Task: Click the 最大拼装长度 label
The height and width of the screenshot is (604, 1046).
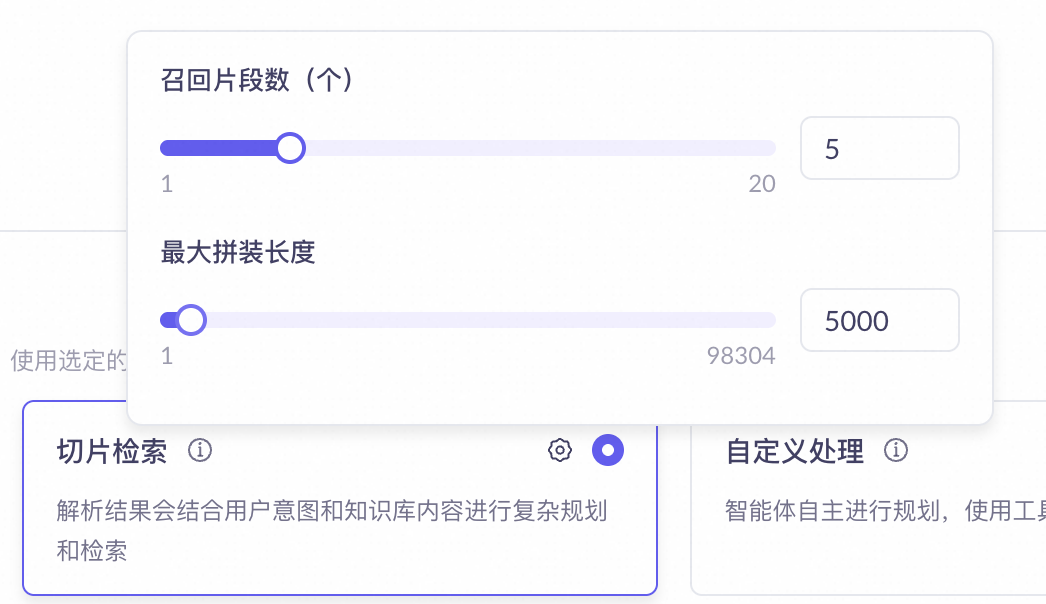Action: click(237, 252)
